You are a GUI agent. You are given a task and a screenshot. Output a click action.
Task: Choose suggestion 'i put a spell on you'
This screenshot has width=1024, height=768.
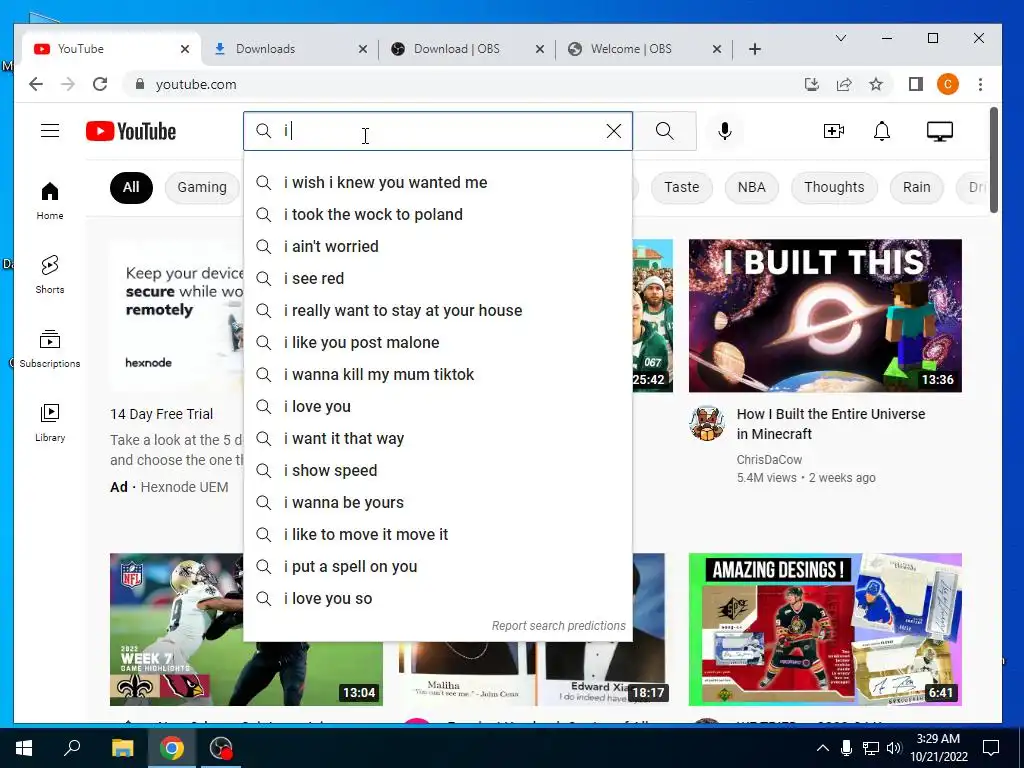tap(438, 567)
